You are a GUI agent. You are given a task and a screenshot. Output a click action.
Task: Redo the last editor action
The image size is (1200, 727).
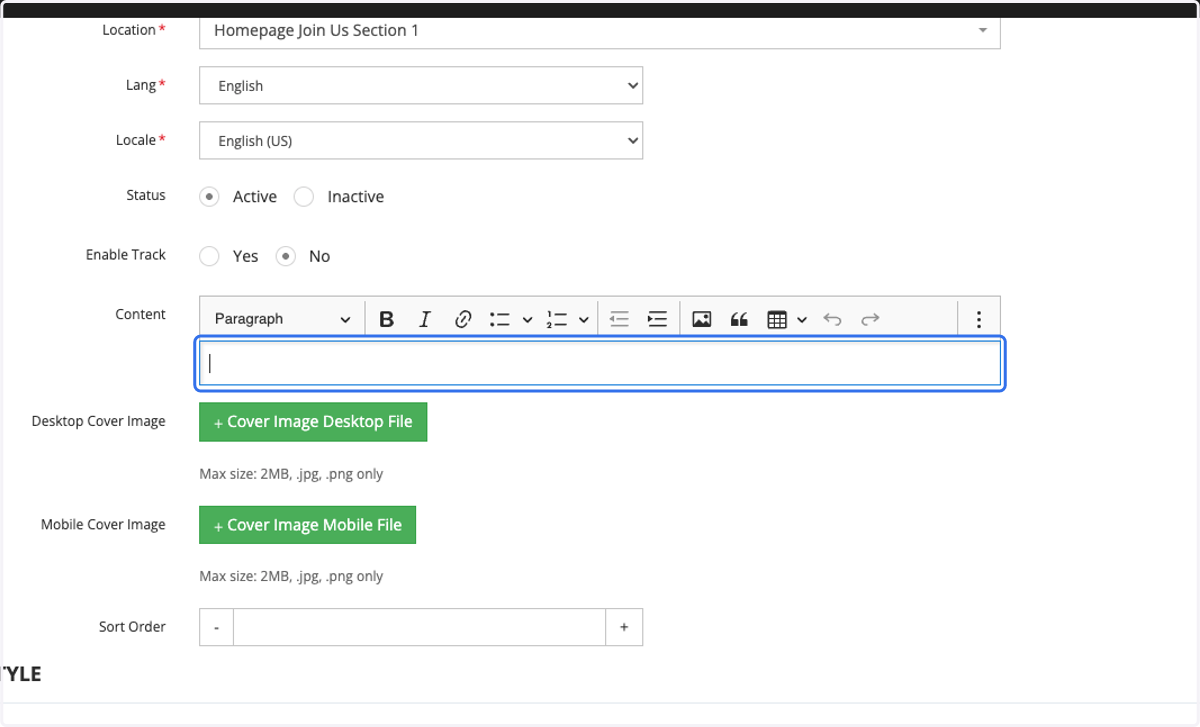click(870, 319)
